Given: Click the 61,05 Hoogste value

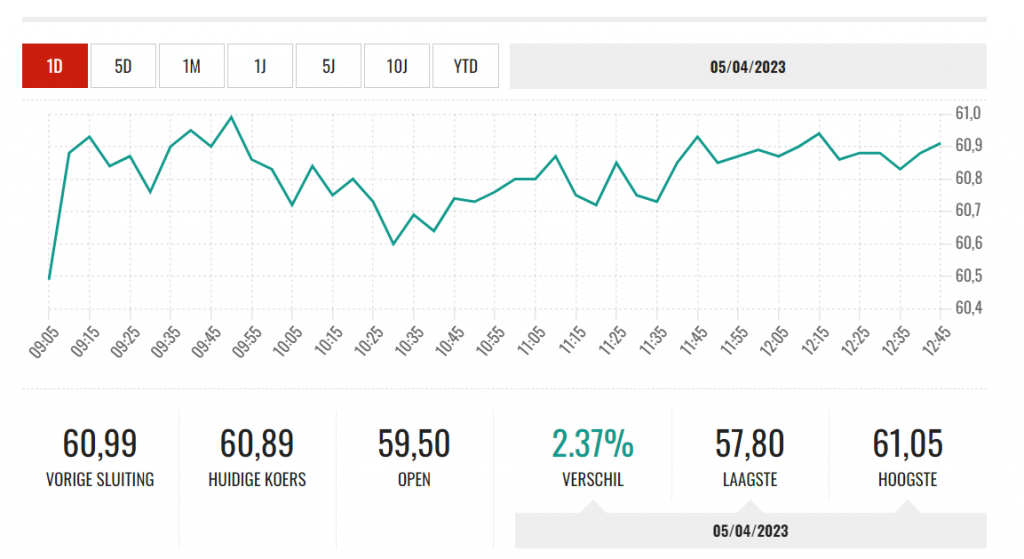Looking at the screenshot, I should click(908, 443).
